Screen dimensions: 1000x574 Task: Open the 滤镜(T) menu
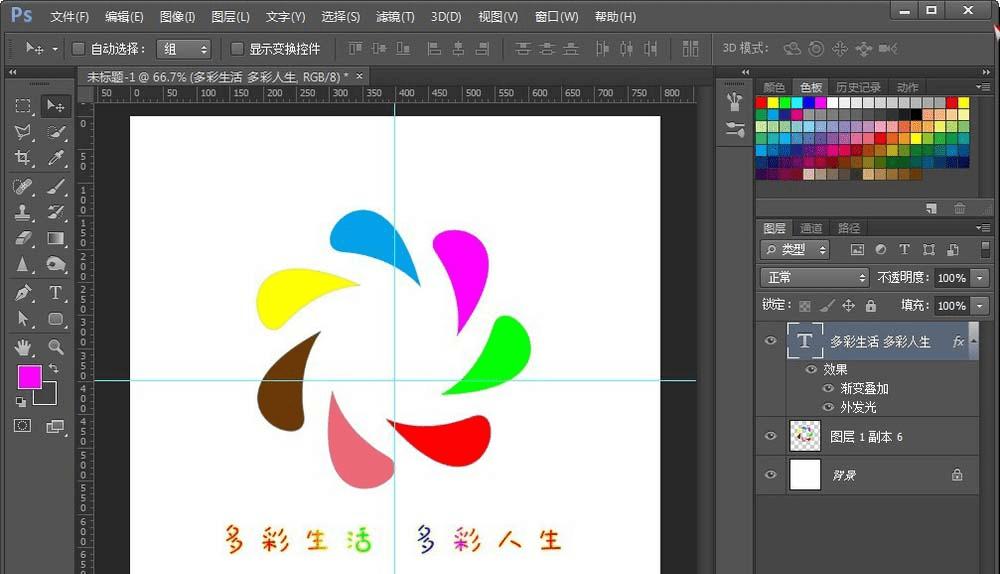(x=395, y=17)
